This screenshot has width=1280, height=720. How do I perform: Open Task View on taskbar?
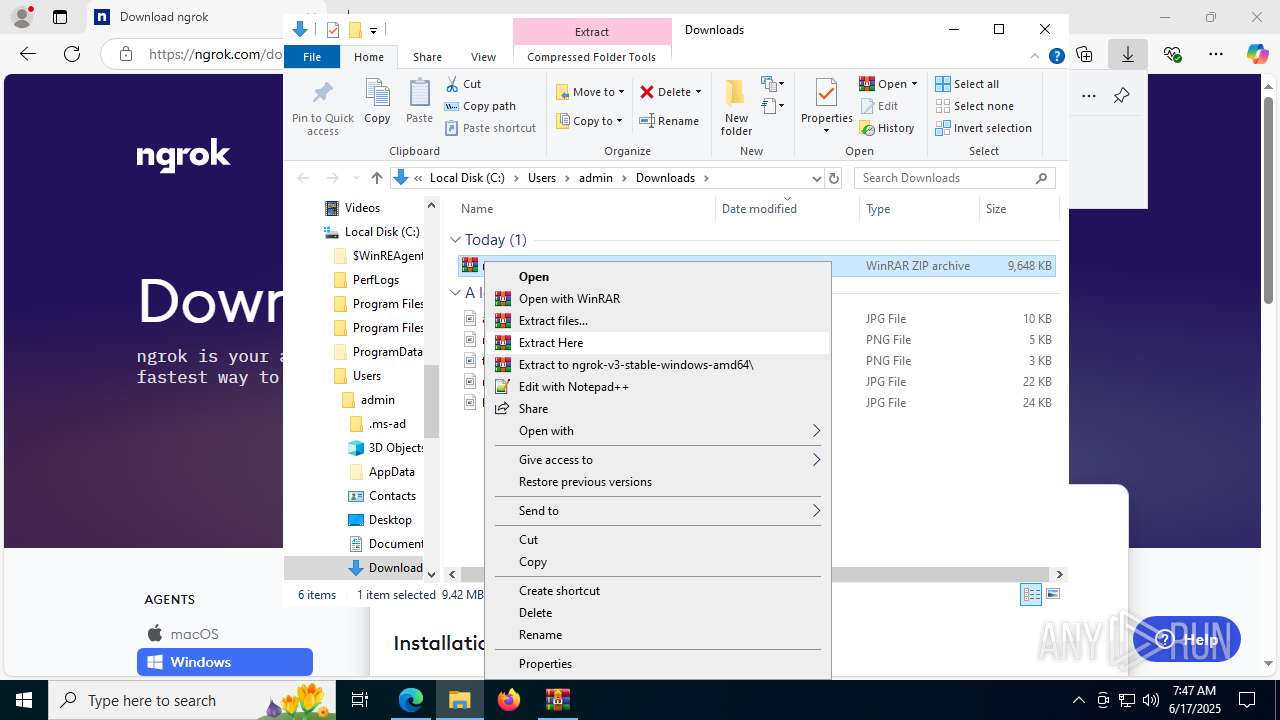[360, 700]
